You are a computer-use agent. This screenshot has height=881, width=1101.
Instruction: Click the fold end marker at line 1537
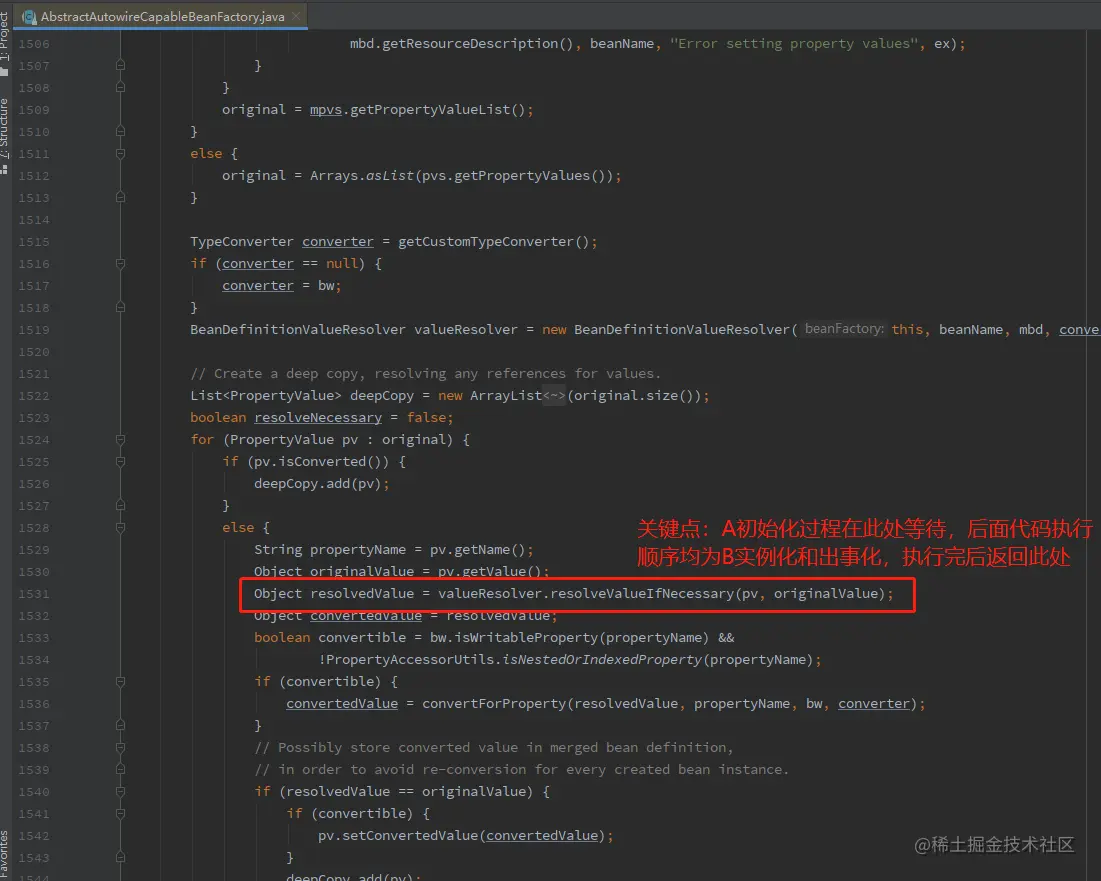tap(120, 725)
